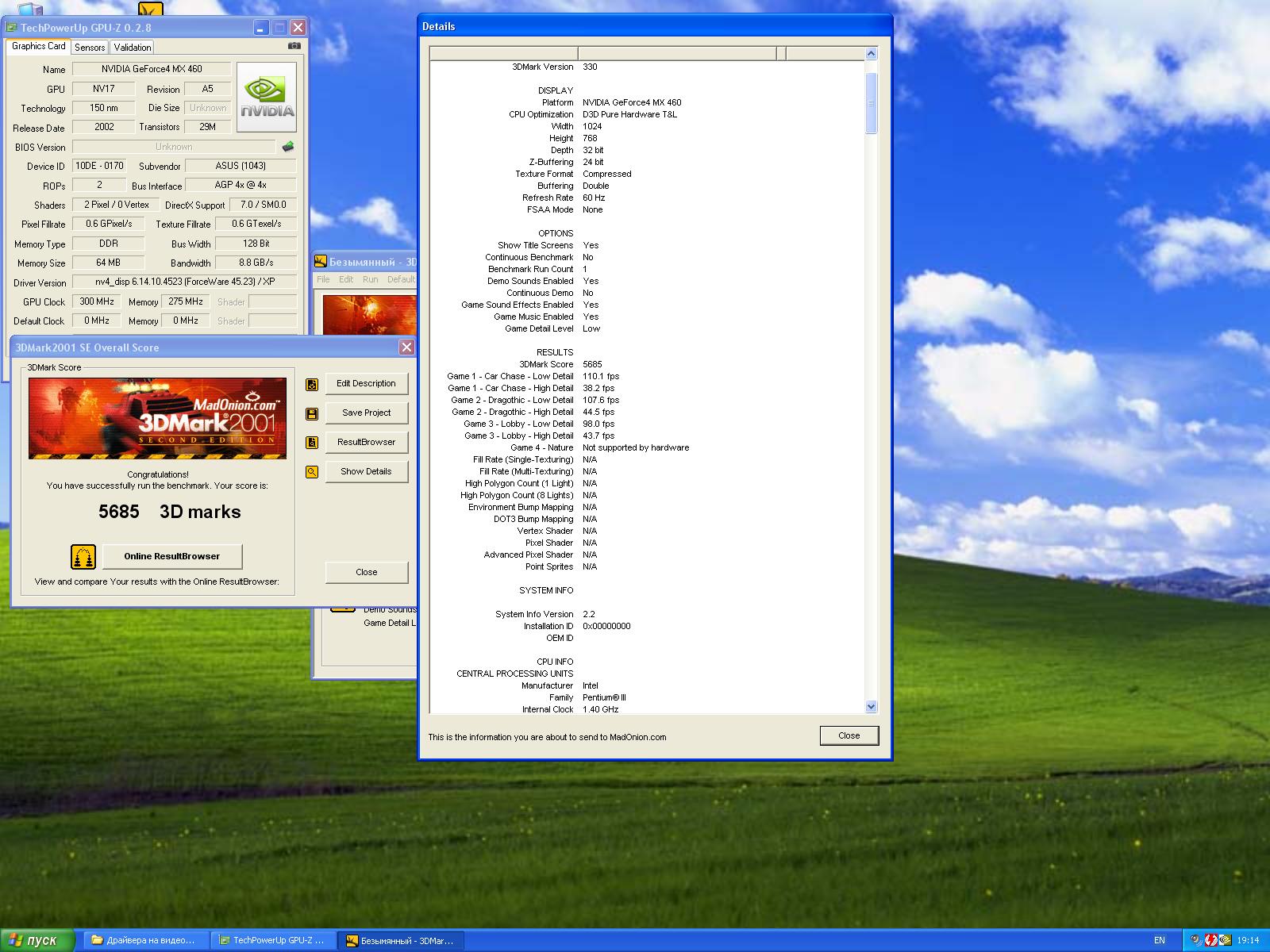
Task: Open the File menu in 3DMark
Action: (x=323, y=279)
